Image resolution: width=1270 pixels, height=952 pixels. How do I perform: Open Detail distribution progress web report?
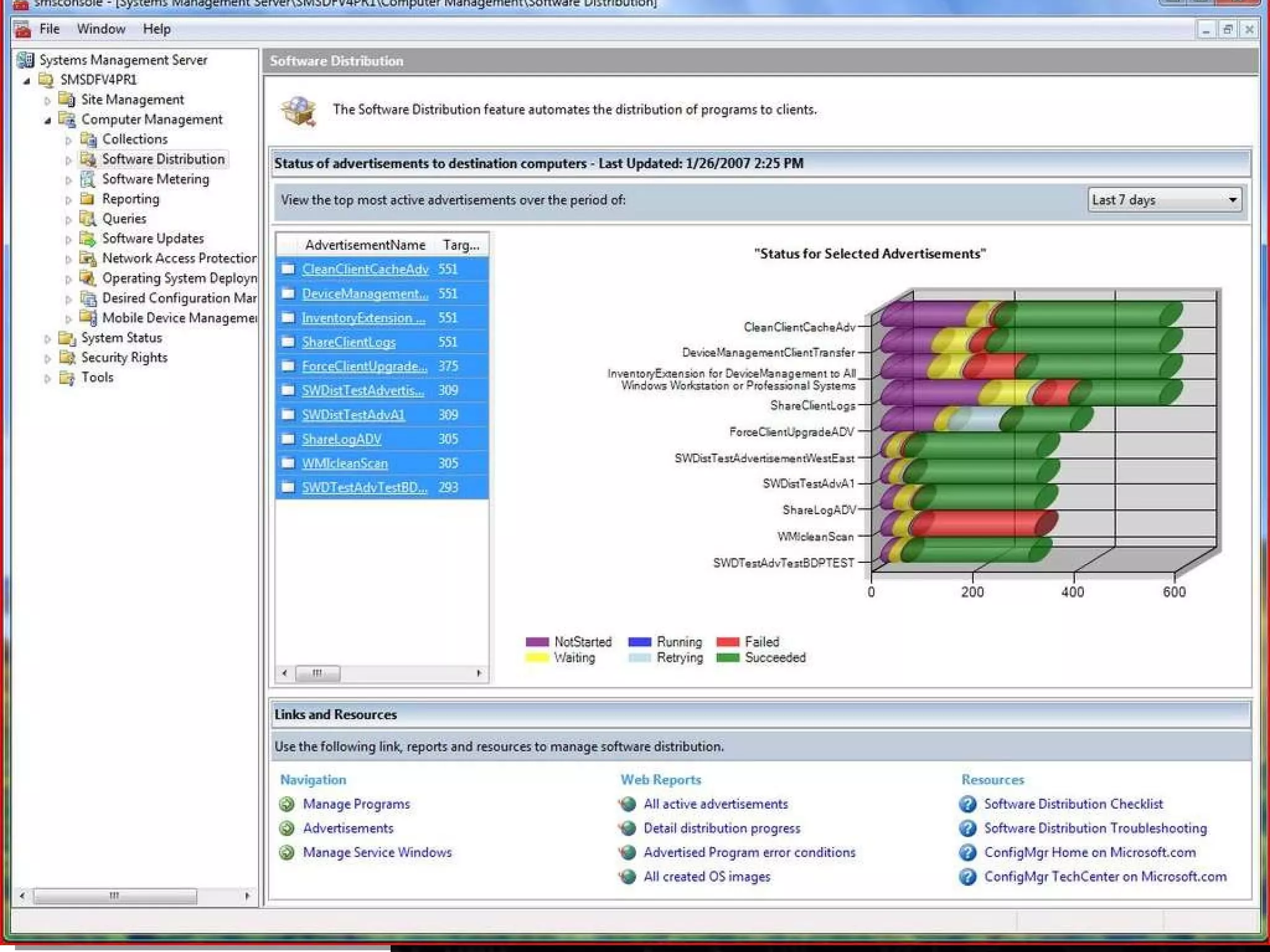click(722, 829)
